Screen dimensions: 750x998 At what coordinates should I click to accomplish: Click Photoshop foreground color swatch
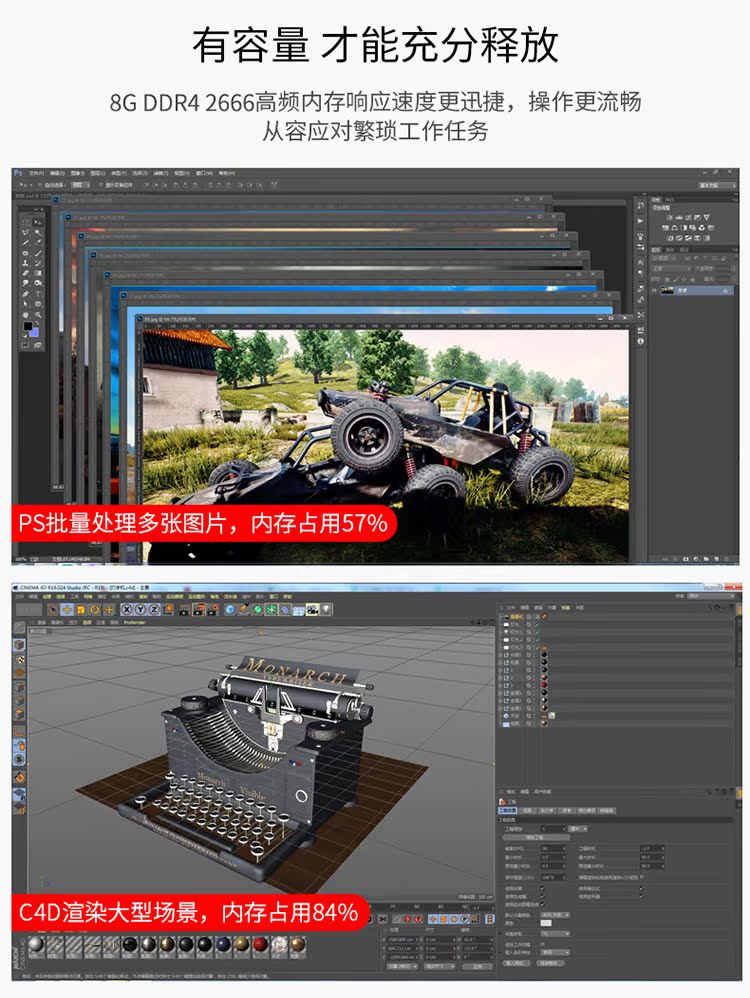coord(28,326)
